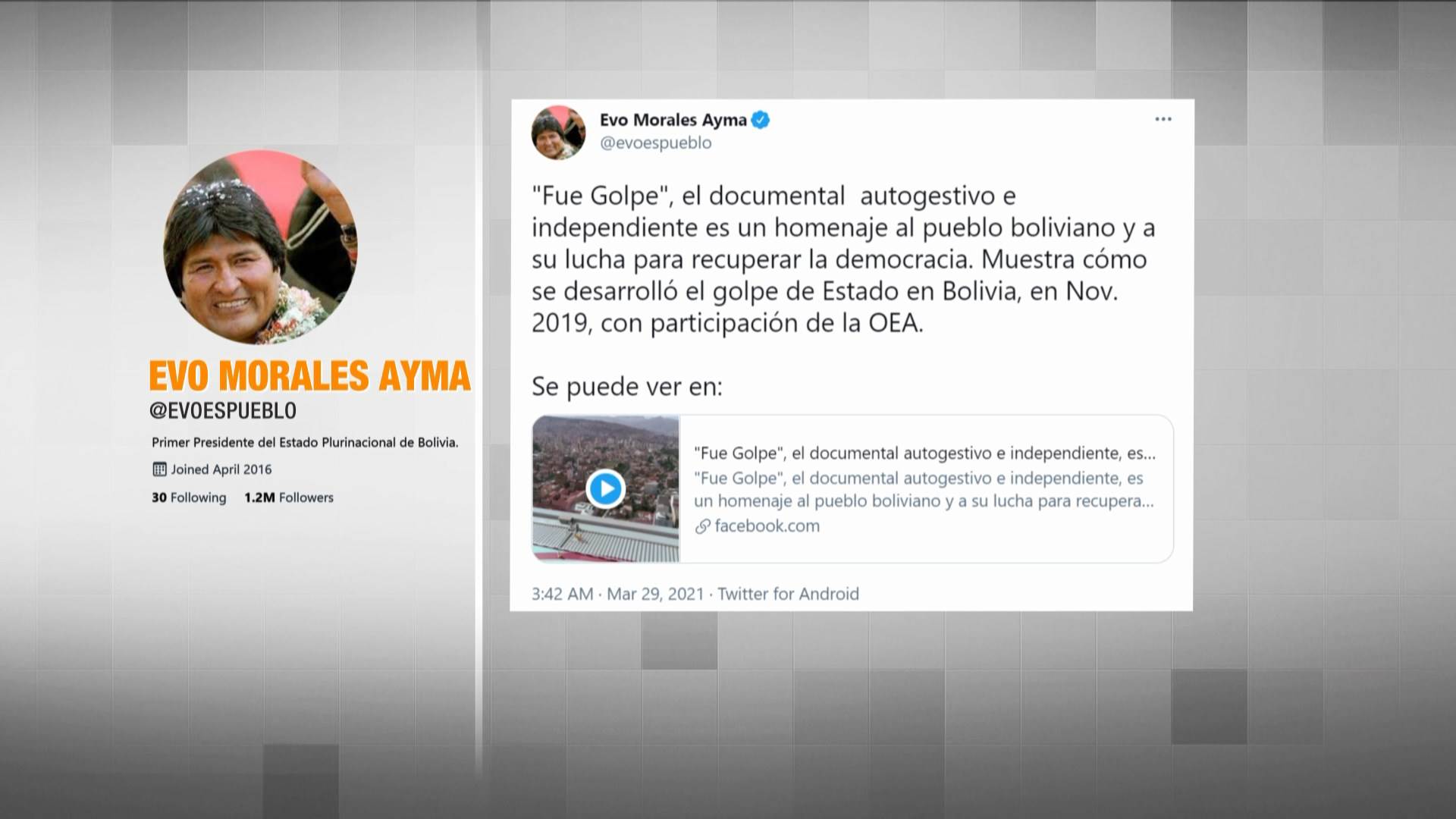View the 1.2M Followers list
The width and height of the screenshot is (1456, 819).
[289, 497]
